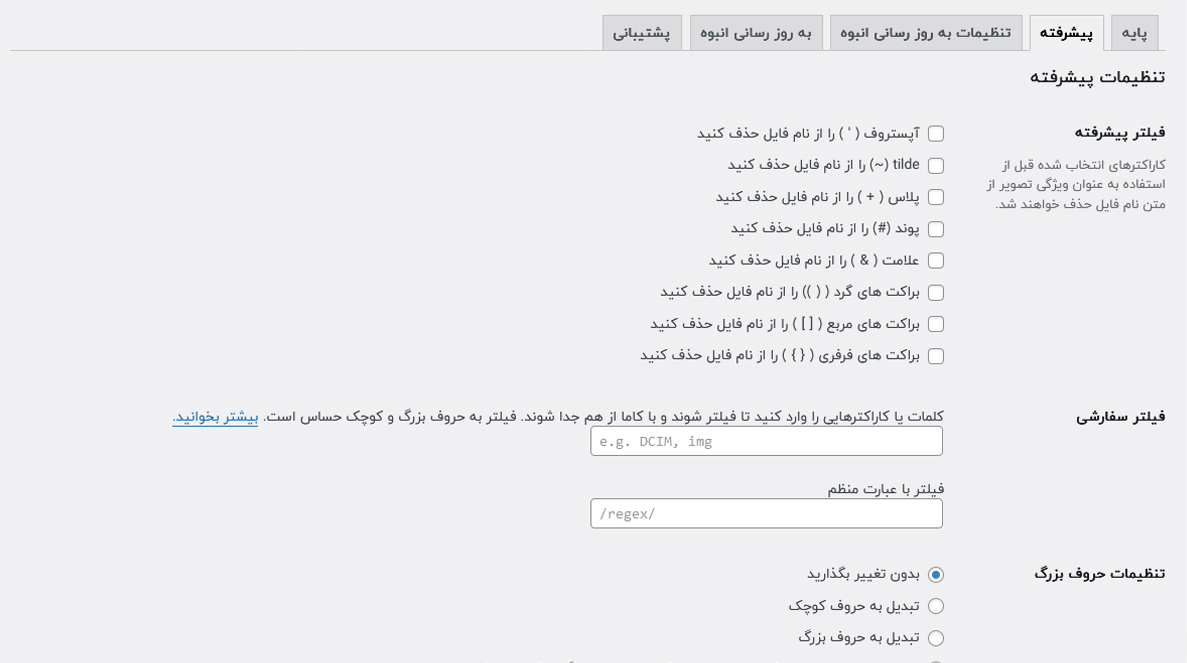Click the تنظیمات پیشرفته heading
Image resolution: width=1187 pixels, height=663 pixels.
click(1097, 77)
